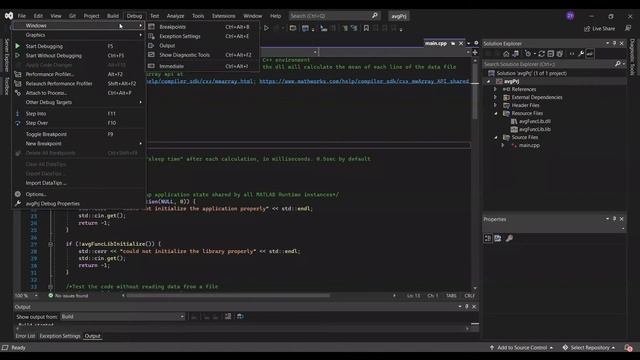Click Step Into in the Debug menu
The image size is (640, 360).
click(x=78, y=114)
